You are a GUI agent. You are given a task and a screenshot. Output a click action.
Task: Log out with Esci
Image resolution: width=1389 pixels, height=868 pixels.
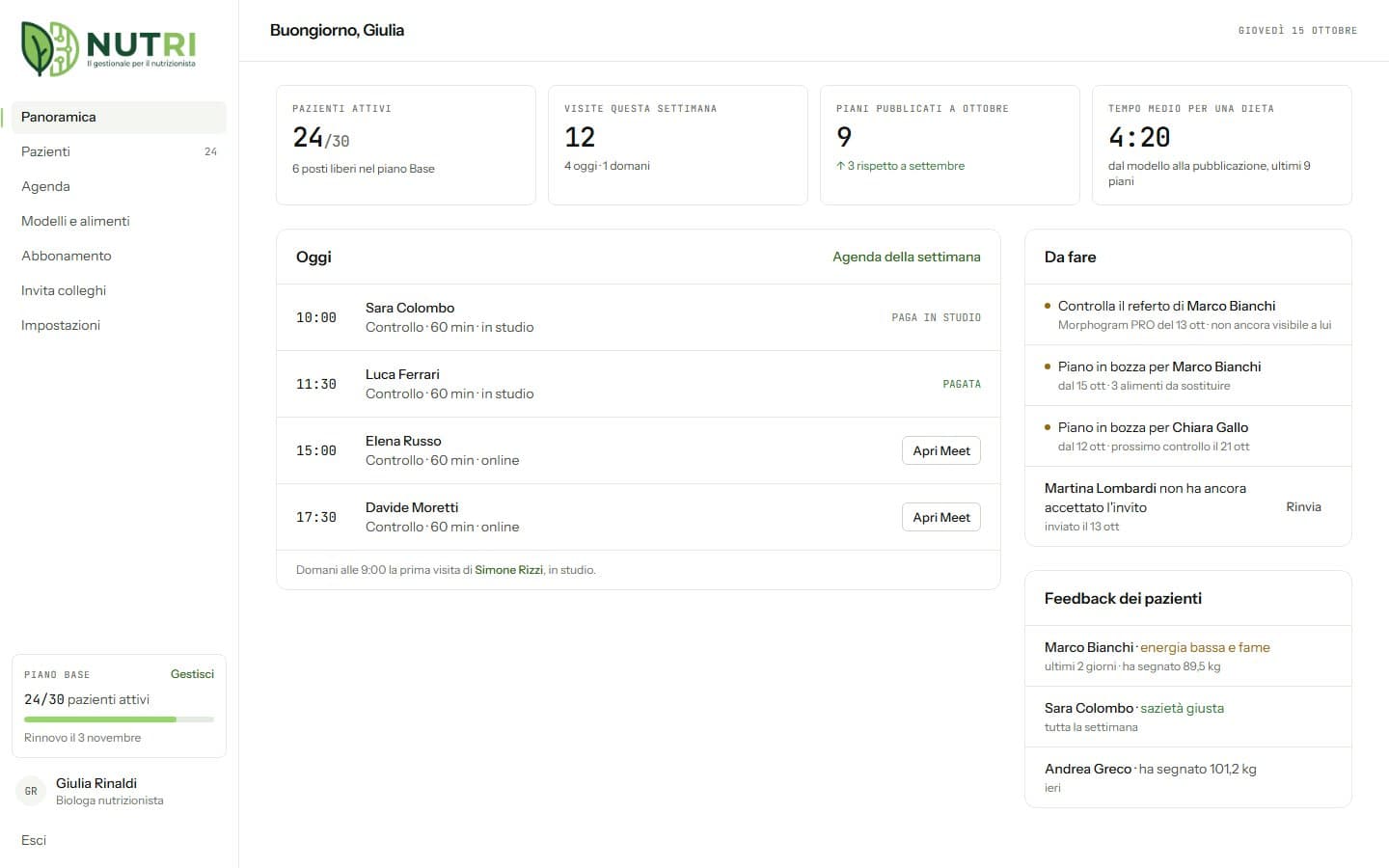point(34,840)
